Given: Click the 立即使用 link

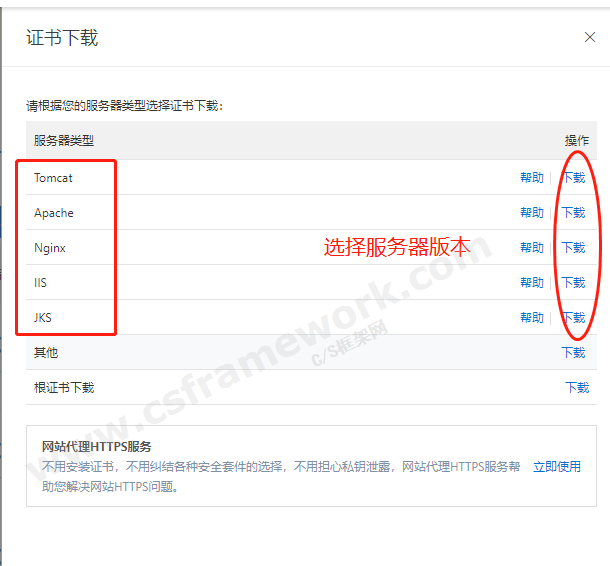Looking at the screenshot, I should (x=557, y=467).
